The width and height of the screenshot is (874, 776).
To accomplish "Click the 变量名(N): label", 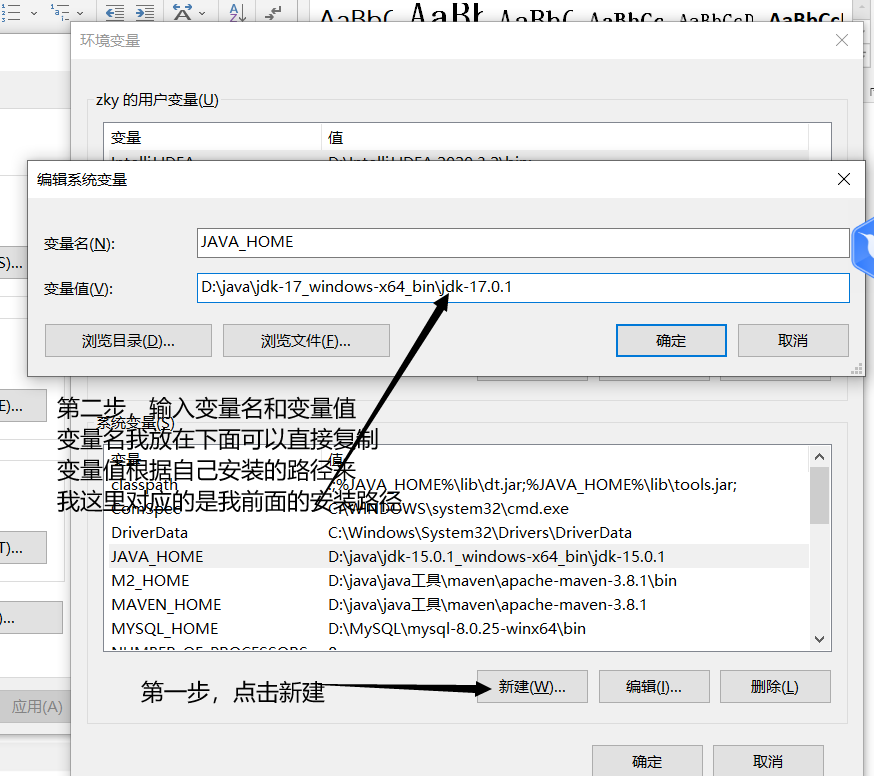I will [x=79, y=244].
